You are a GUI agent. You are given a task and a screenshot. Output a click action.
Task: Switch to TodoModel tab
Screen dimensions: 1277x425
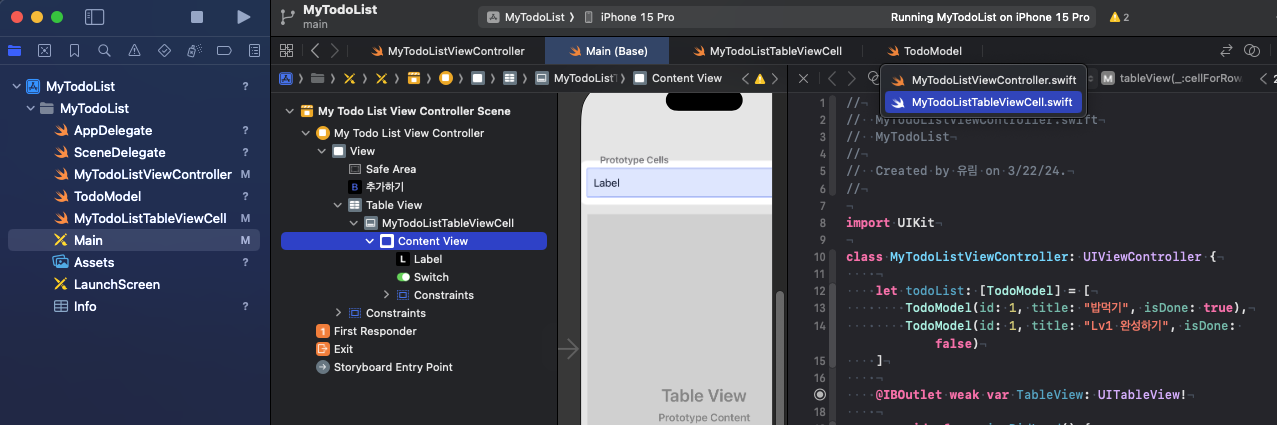(925, 51)
